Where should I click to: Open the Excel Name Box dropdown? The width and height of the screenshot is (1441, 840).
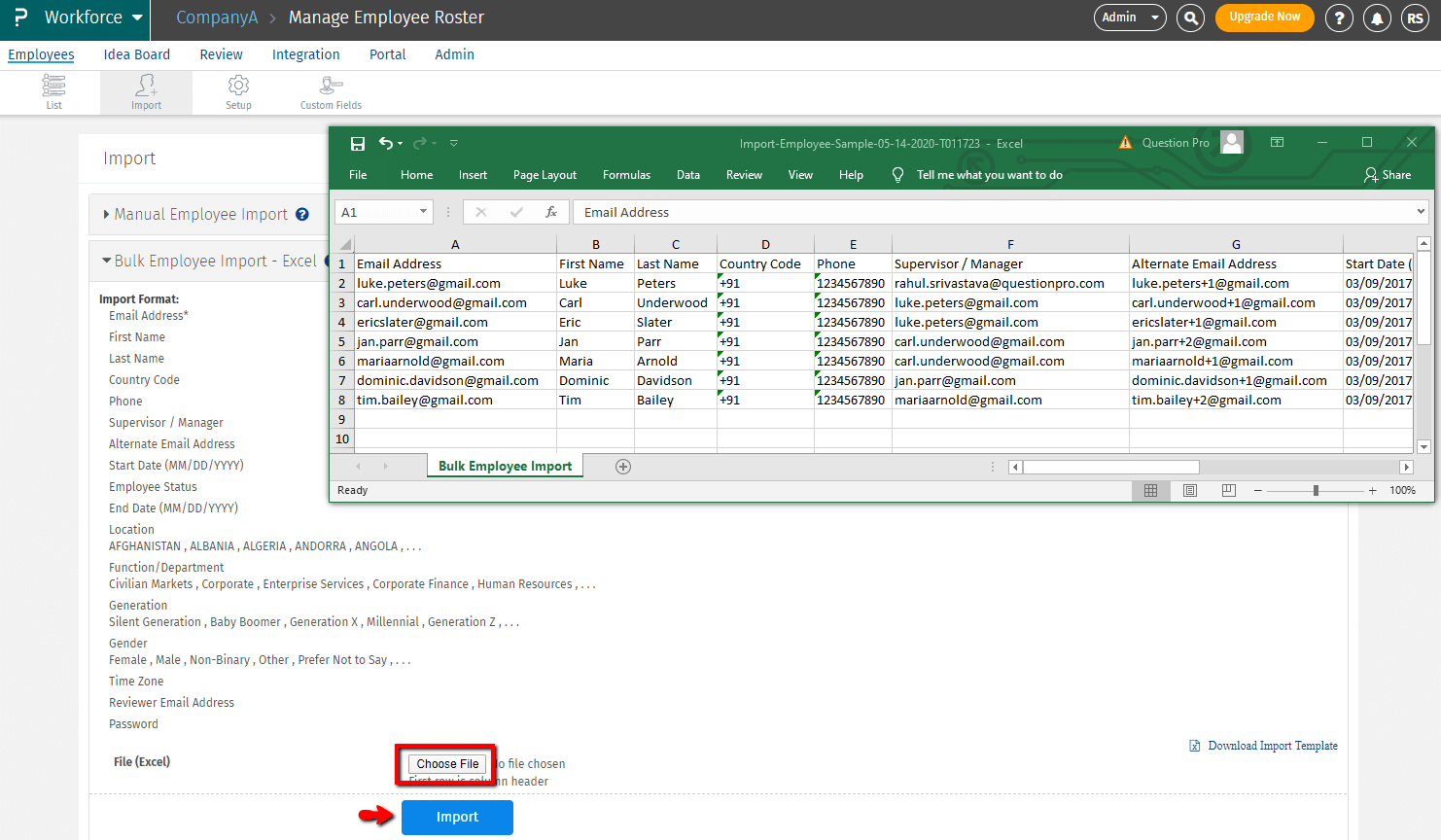click(x=423, y=212)
